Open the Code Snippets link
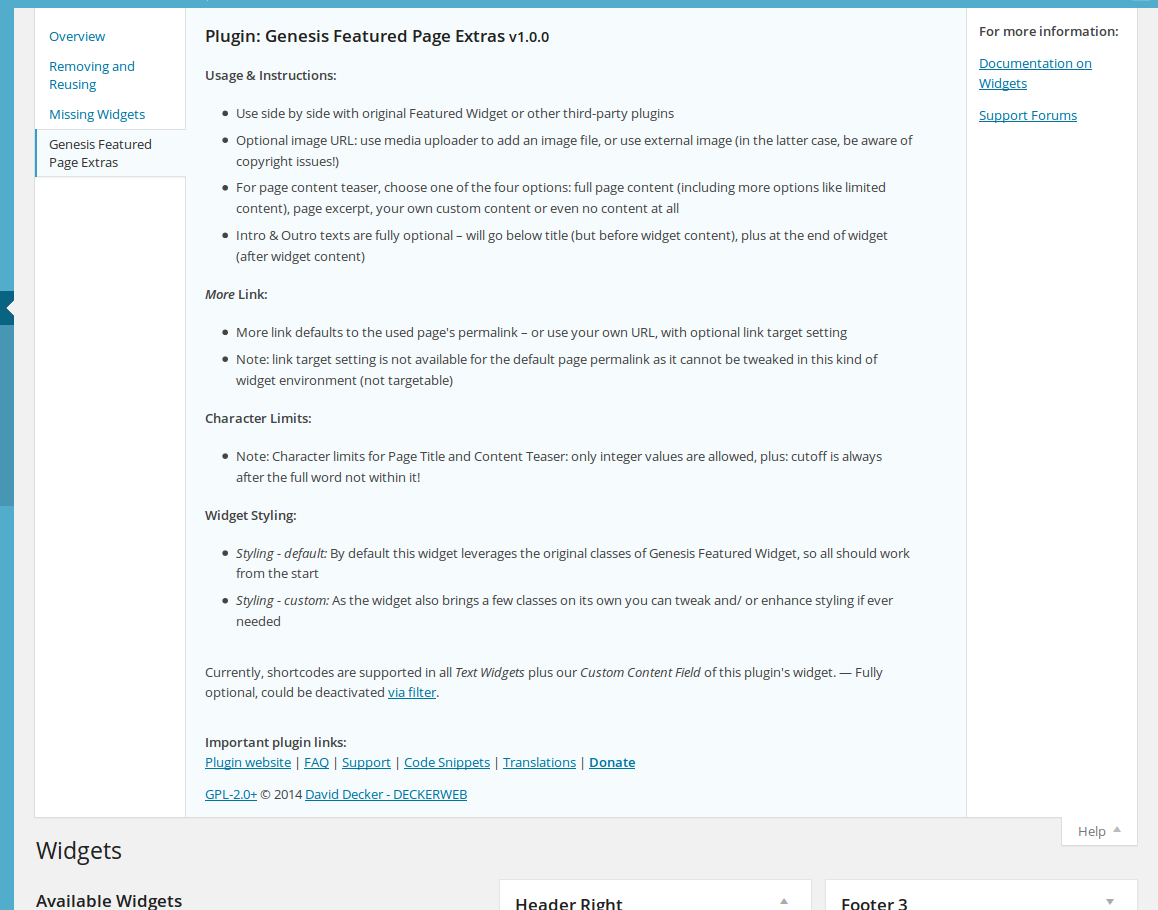This screenshot has width=1158, height=910. tap(446, 762)
